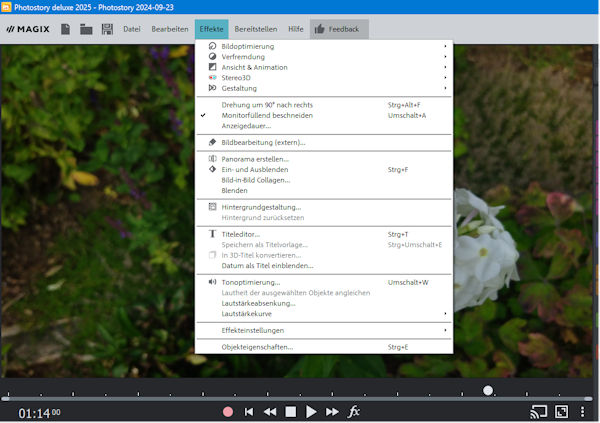
Task: Open the Titeleditor
Action: (x=324, y=234)
